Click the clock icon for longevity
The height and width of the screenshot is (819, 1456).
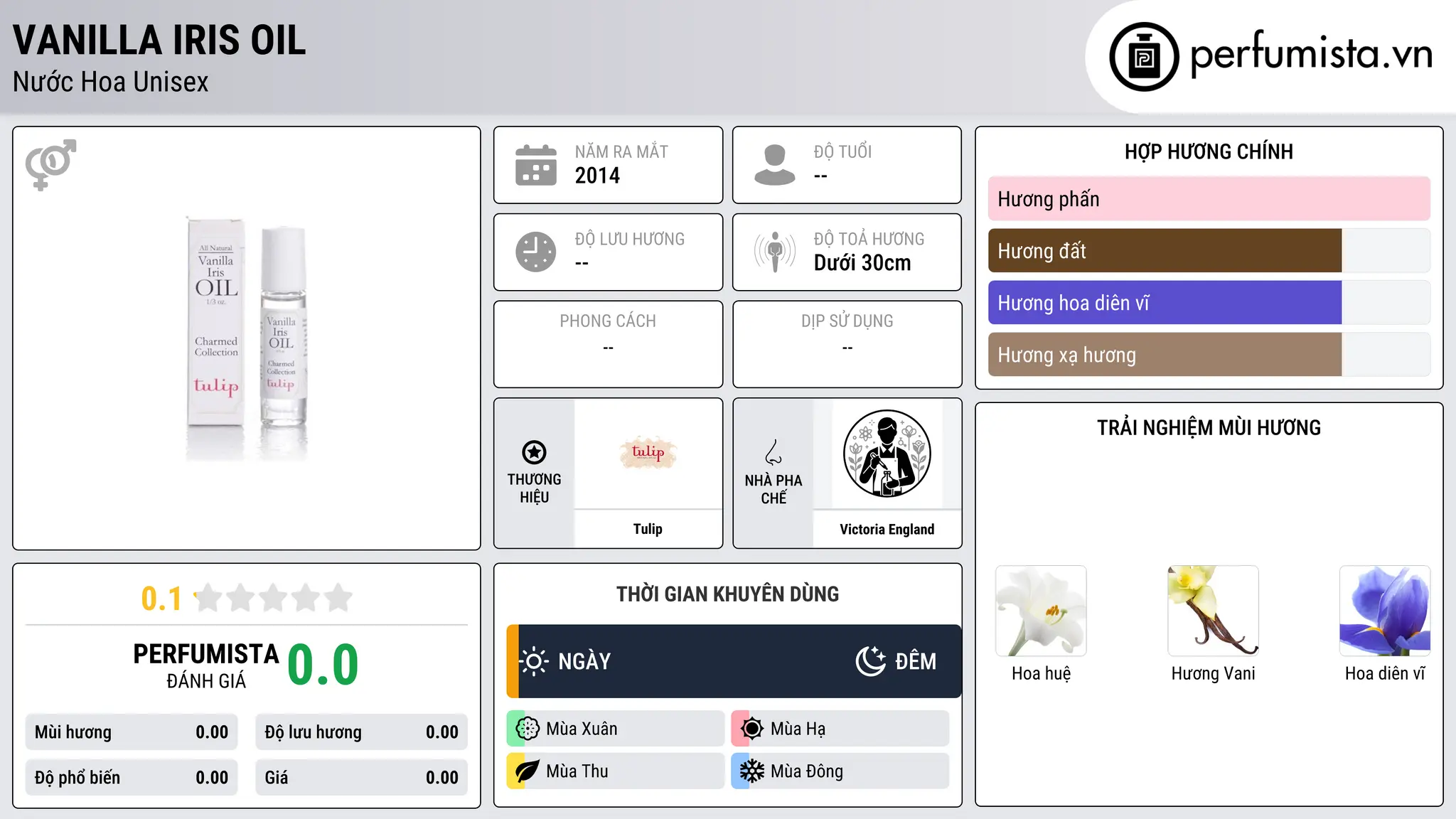[x=536, y=252]
